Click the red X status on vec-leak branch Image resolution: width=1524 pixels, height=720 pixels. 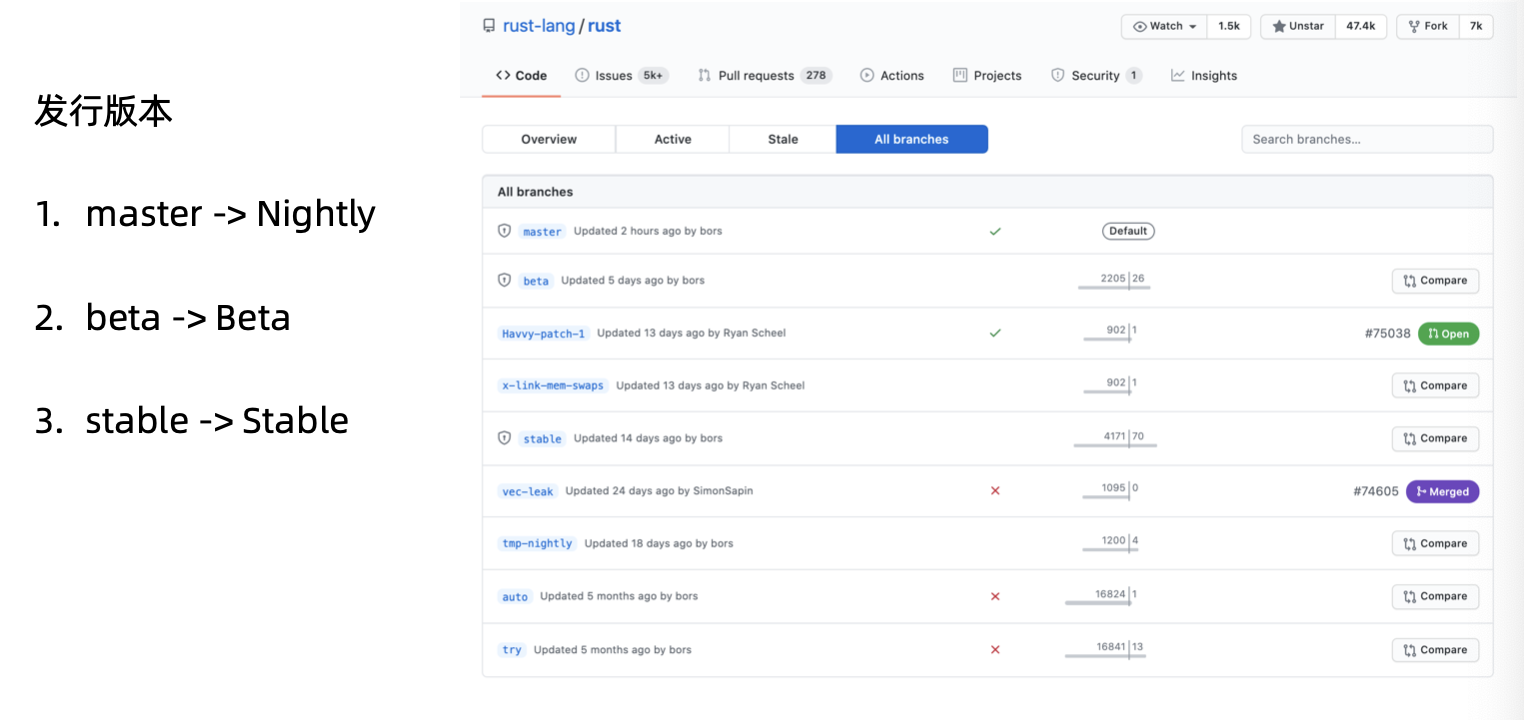(x=995, y=491)
